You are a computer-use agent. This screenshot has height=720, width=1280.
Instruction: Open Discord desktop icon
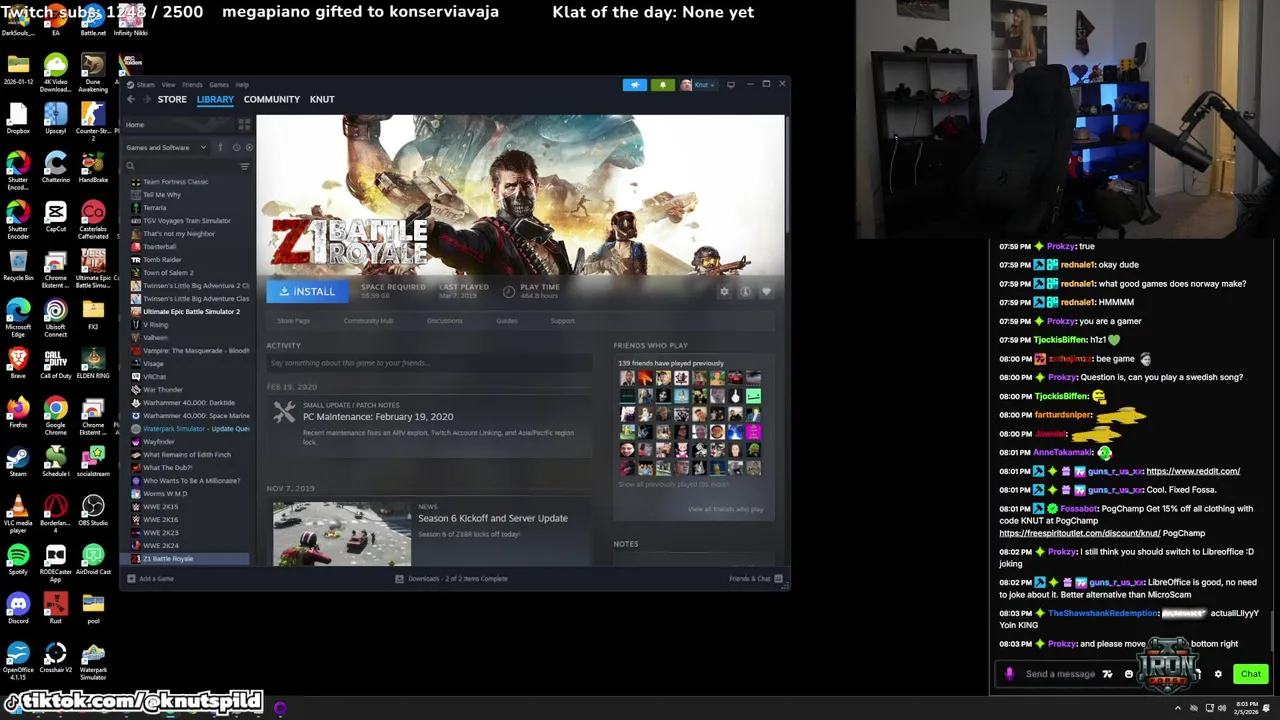tap(18, 608)
